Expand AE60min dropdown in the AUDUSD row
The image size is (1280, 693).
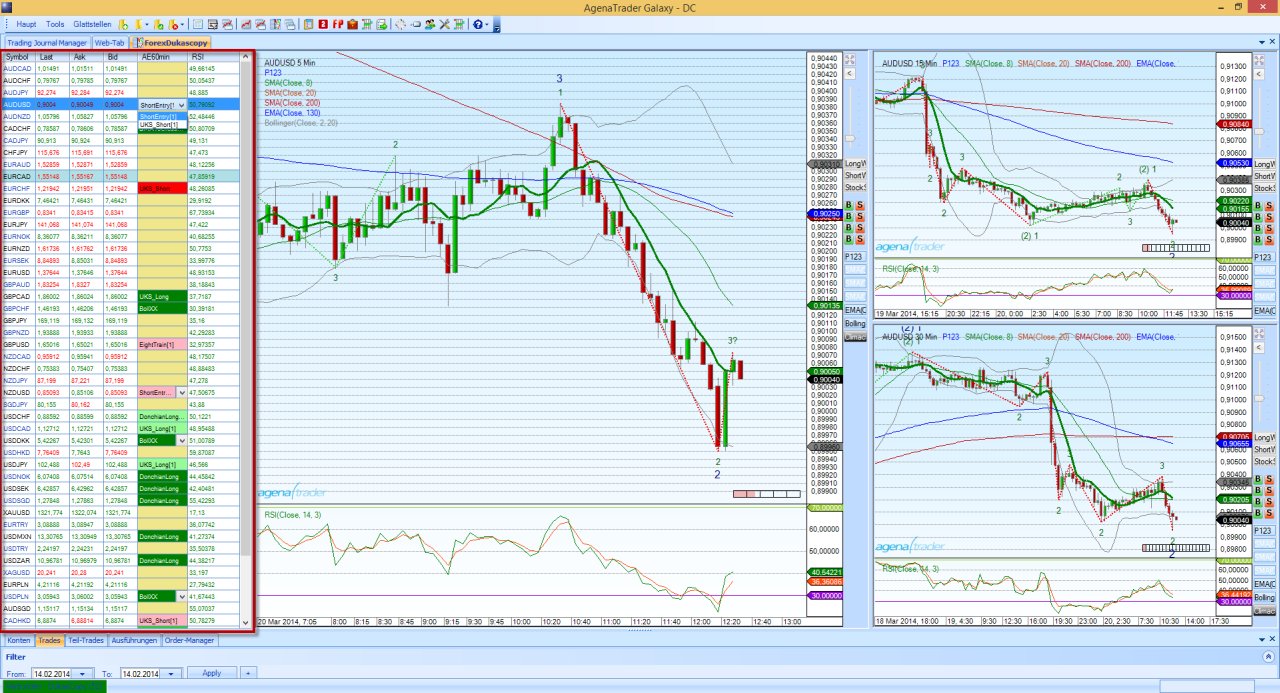181,104
